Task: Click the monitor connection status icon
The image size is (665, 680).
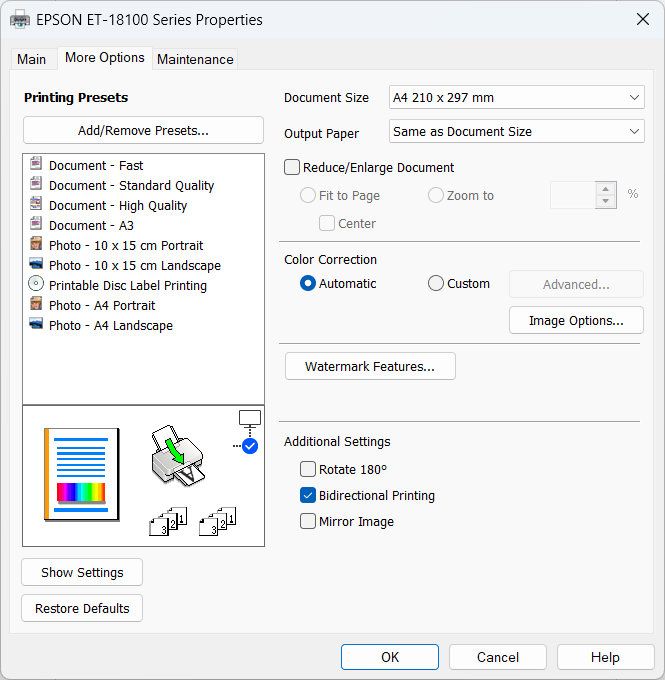Action: [x=250, y=418]
